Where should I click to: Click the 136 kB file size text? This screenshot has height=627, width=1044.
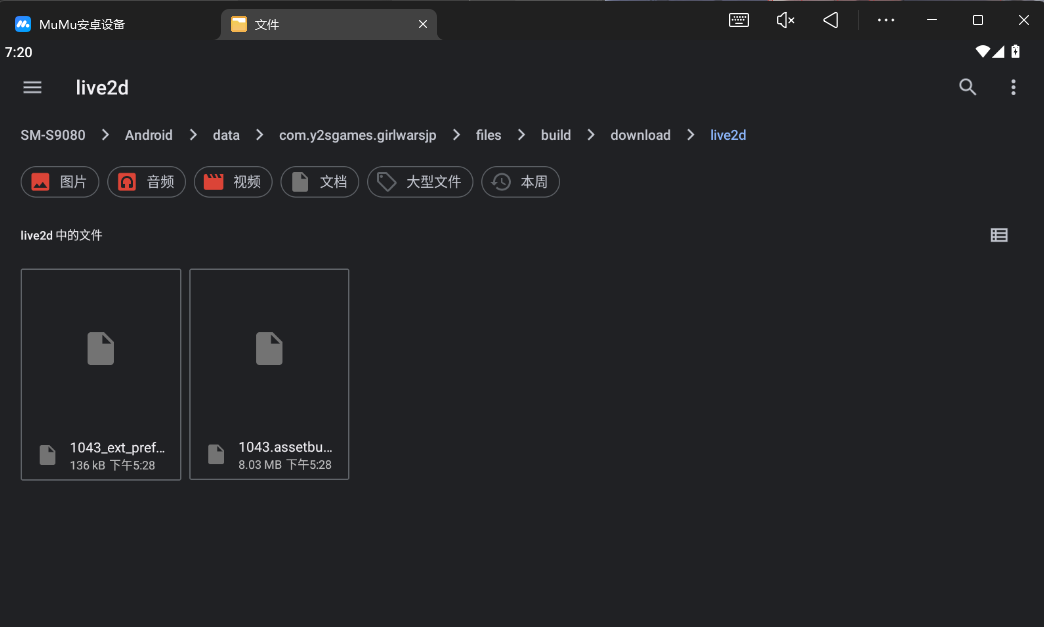point(88,465)
